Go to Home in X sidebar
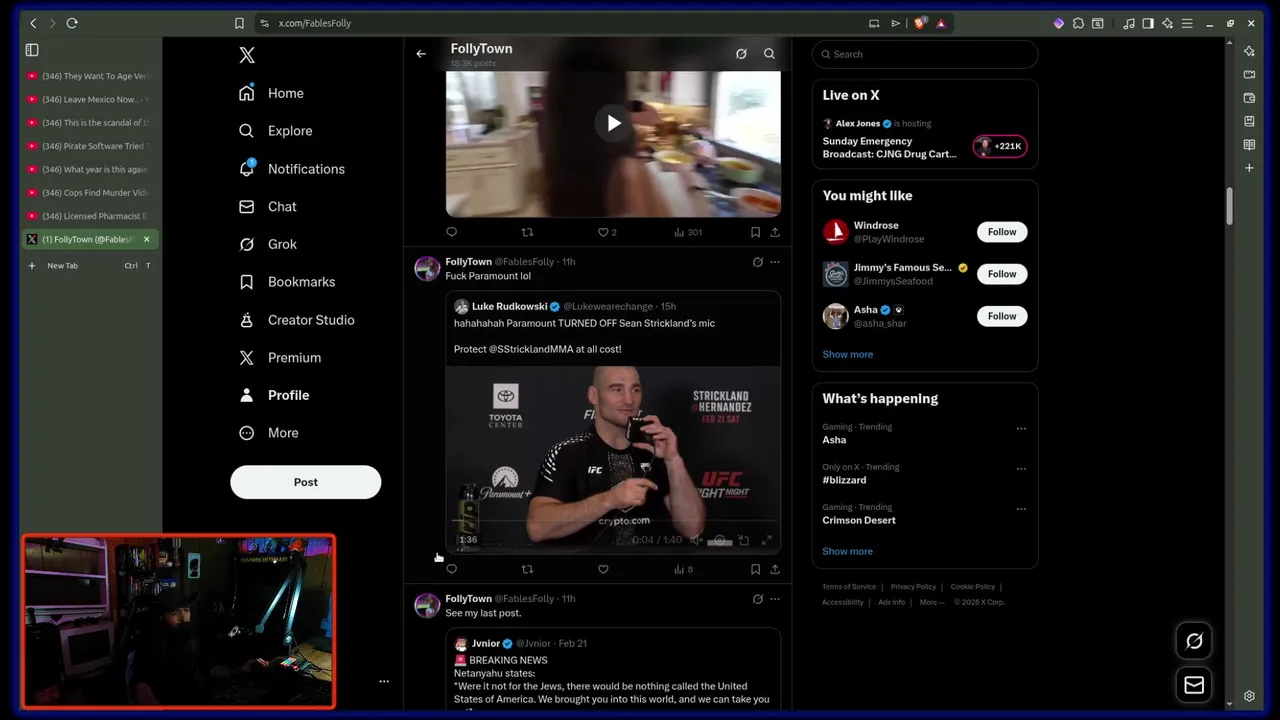Screen dimensions: 1280x720 (x=271, y=93)
